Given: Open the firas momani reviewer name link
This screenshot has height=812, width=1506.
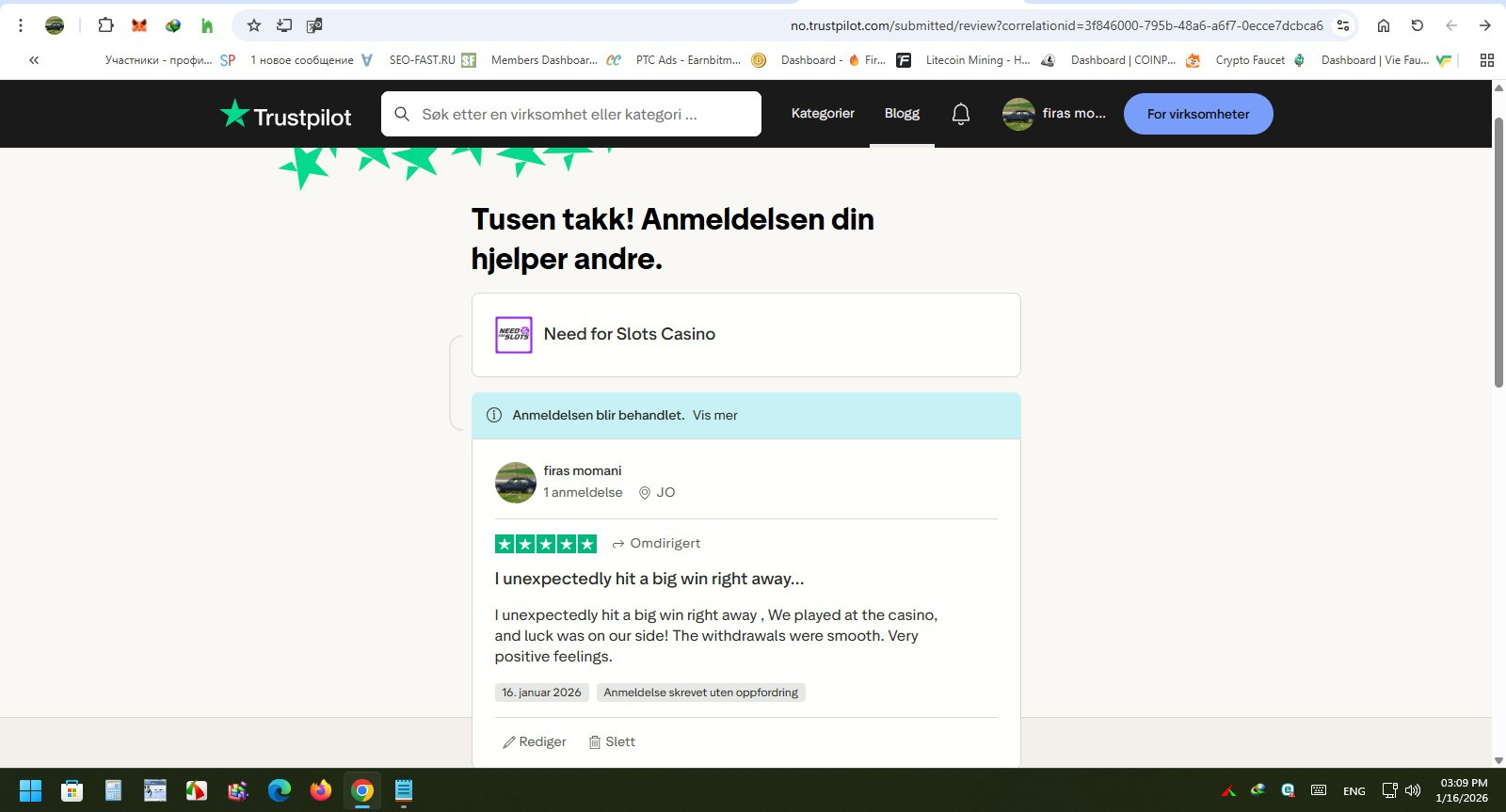Looking at the screenshot, I should click(583, 470).
